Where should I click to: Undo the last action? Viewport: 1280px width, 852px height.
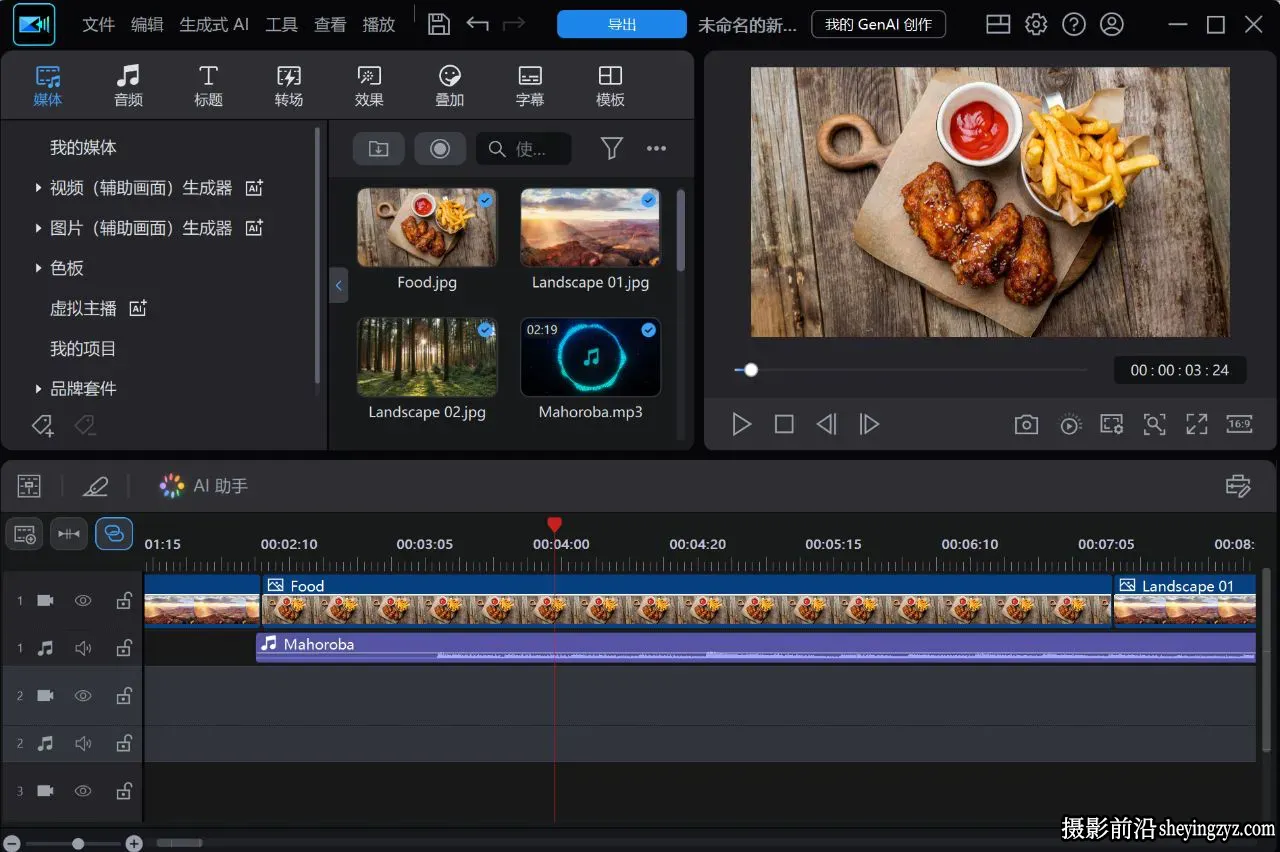click(477, 24)
